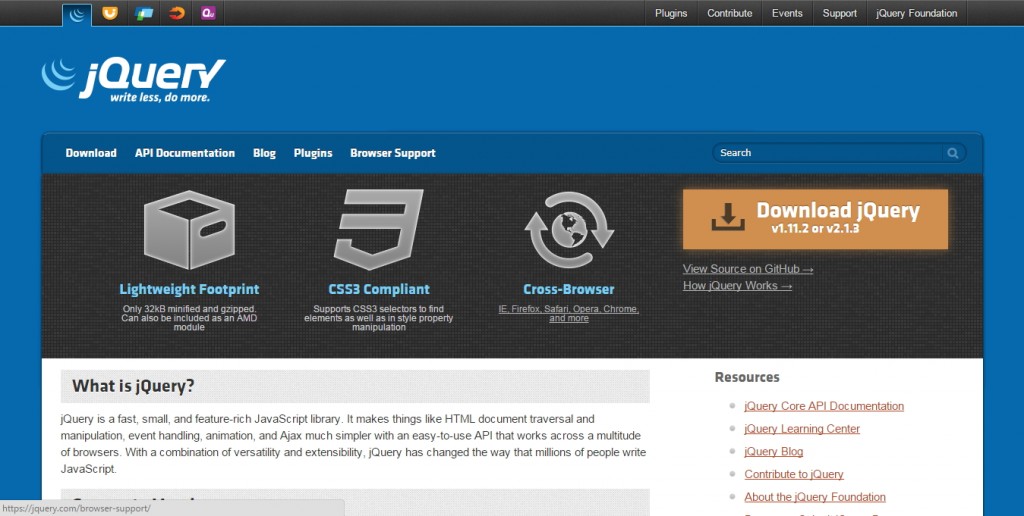Open Plugins in the top bar
Screen dimensions: 1024x516
coord(671,13)
